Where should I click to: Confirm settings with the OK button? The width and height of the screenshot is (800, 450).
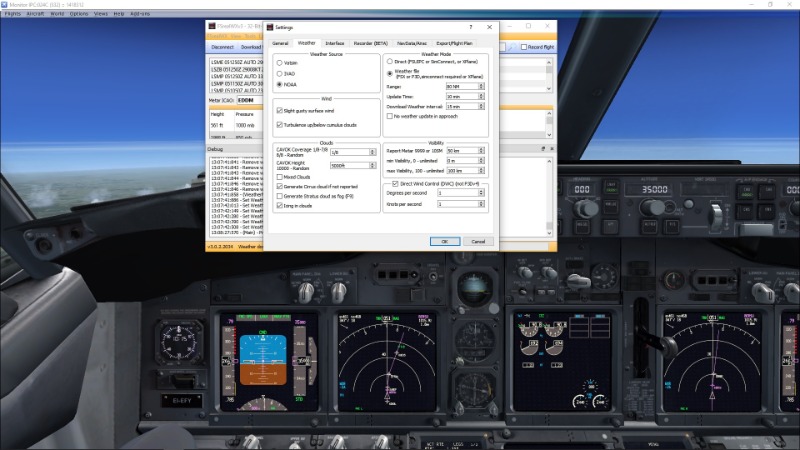click(x=445, y=241)
